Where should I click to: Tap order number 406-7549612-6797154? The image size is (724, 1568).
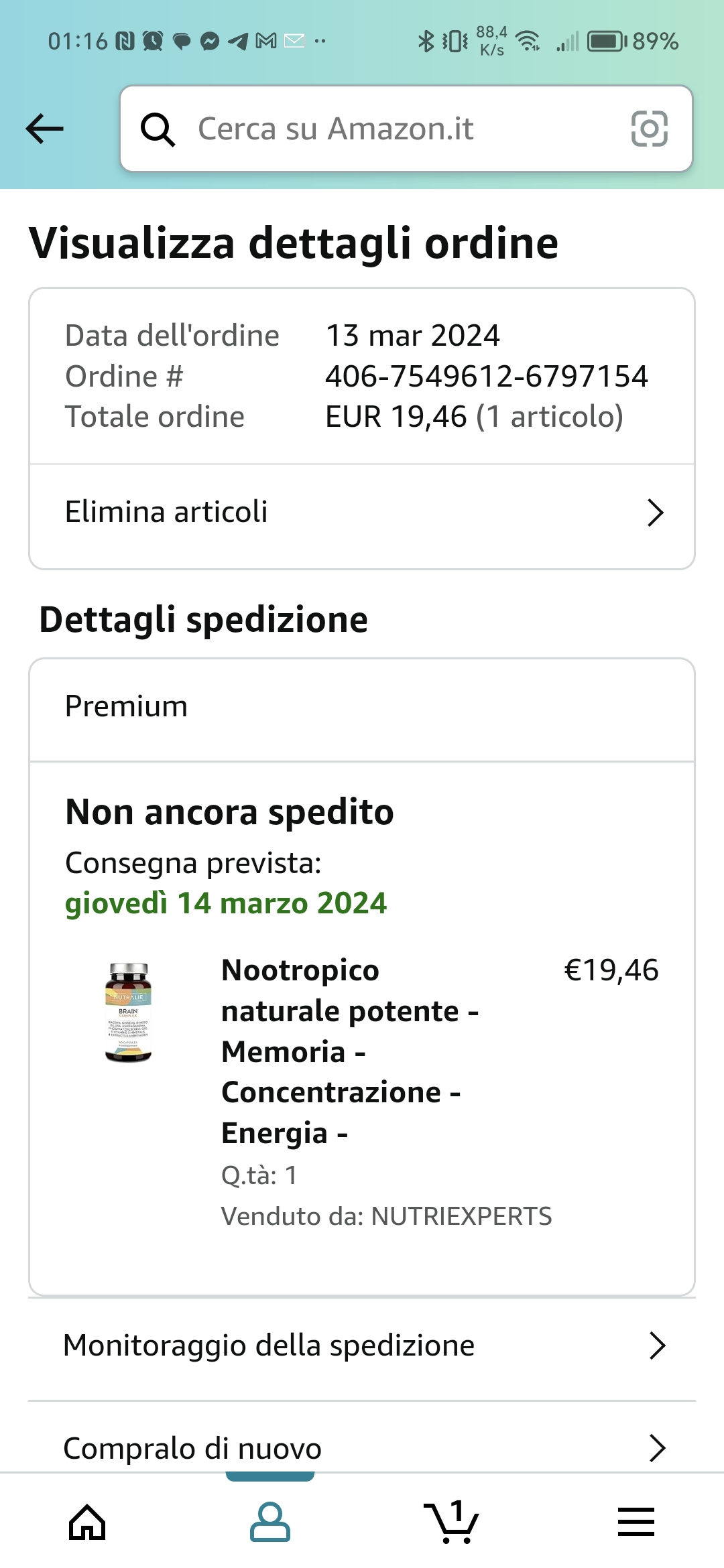click(x=486, y=377)
